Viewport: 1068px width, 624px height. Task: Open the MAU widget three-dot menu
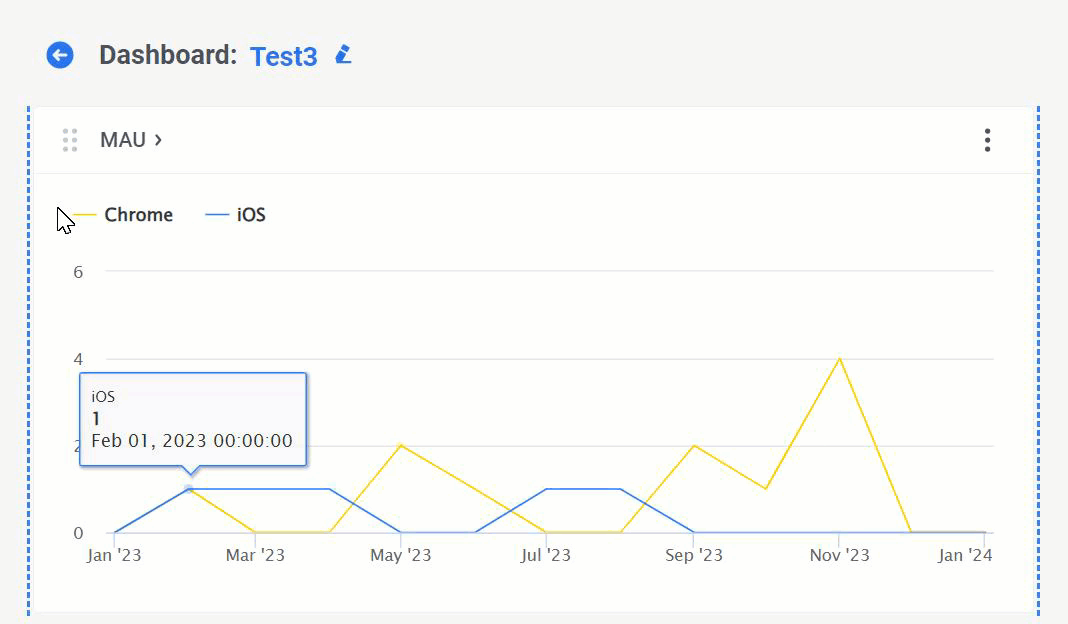[986, 140]
